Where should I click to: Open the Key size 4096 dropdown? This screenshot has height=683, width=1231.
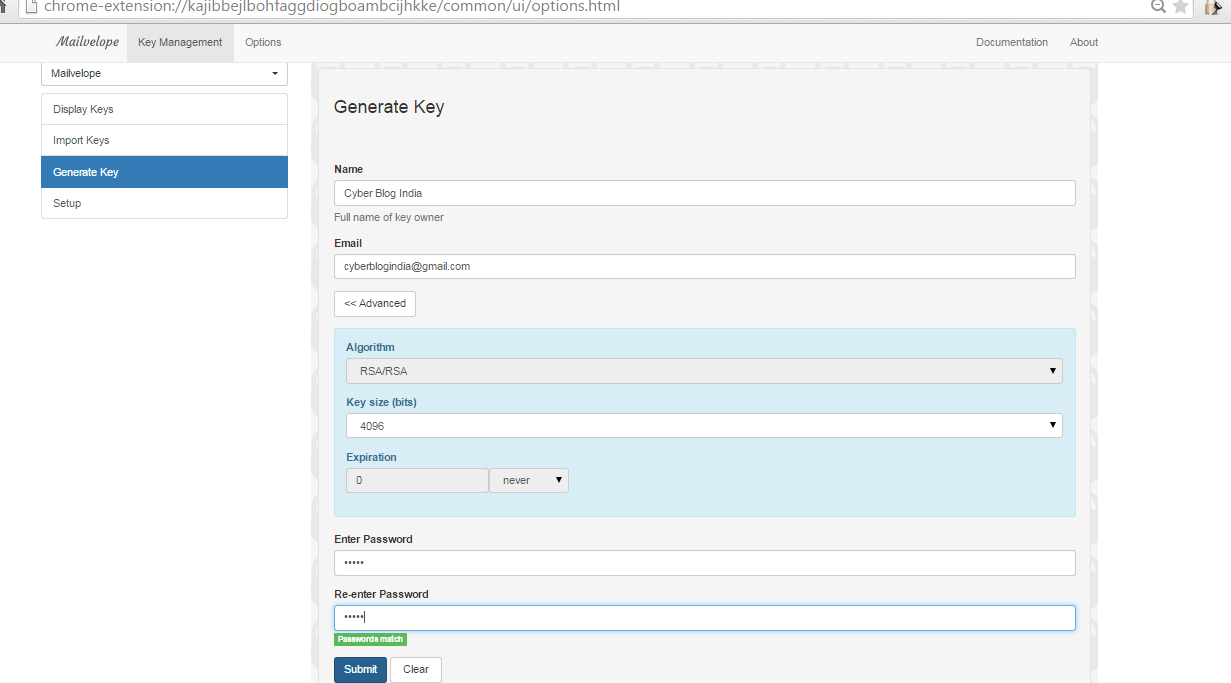pyautogui.click(x=704, y=426)
